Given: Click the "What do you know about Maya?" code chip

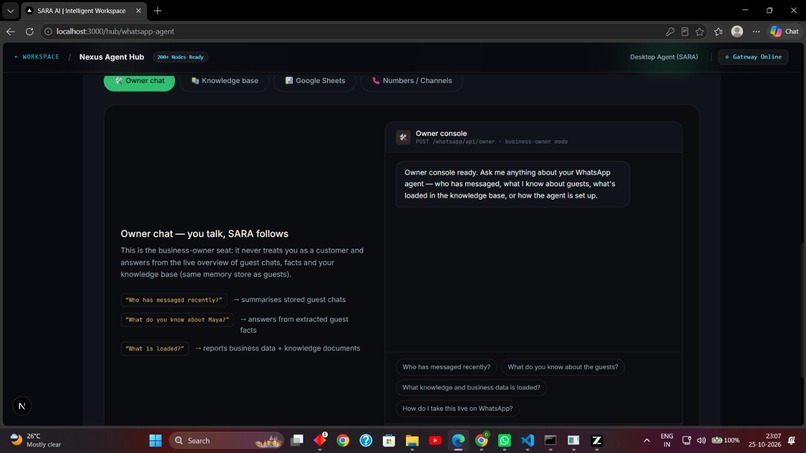Looking at the screenshot, I should (x=177, y=319).
